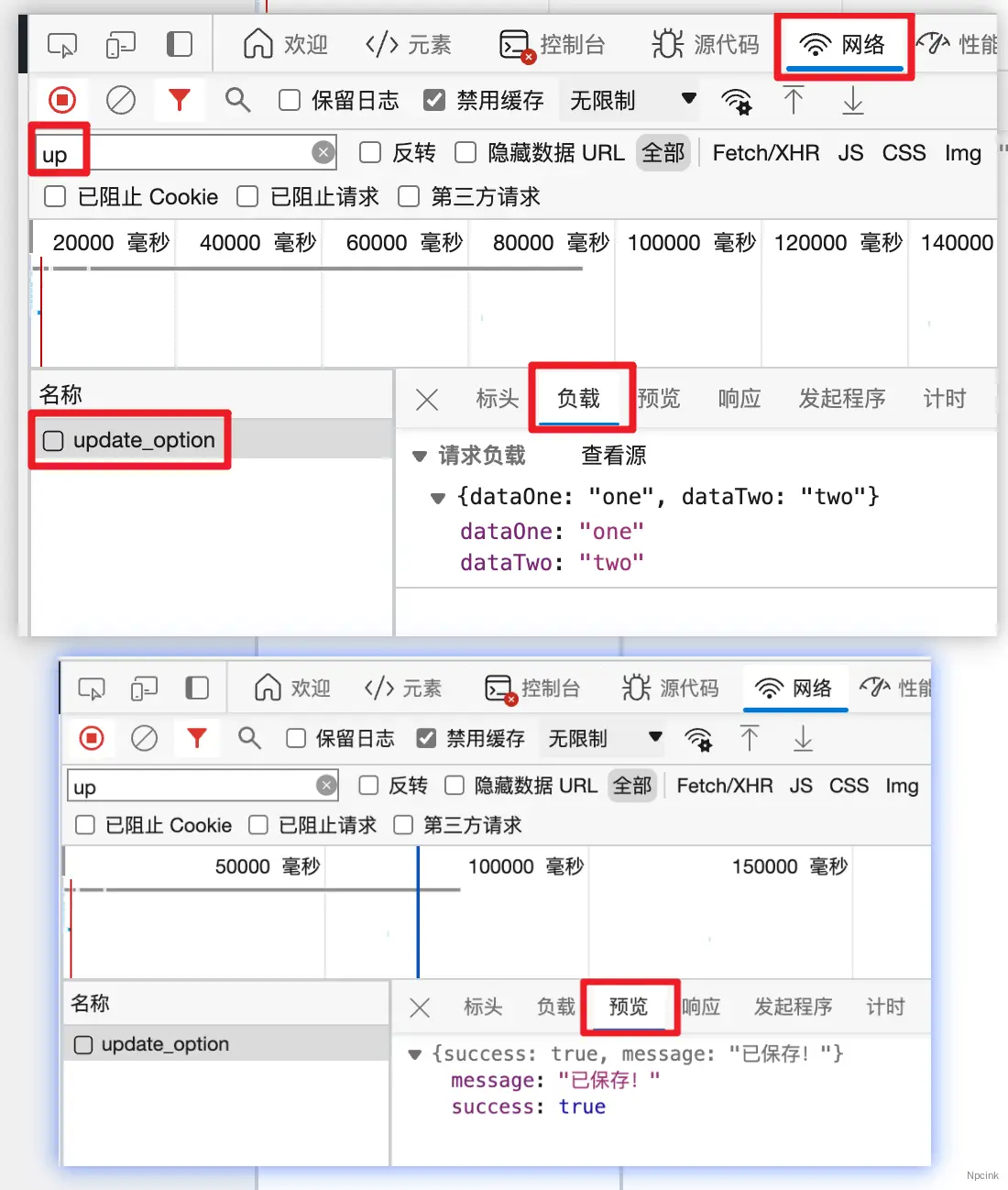The height and width of the screenshot is (1190, 1008).
Task: Tick 第三方请求 checkbox in top panel
Action: pyautogui.click(x=409, y=196)
